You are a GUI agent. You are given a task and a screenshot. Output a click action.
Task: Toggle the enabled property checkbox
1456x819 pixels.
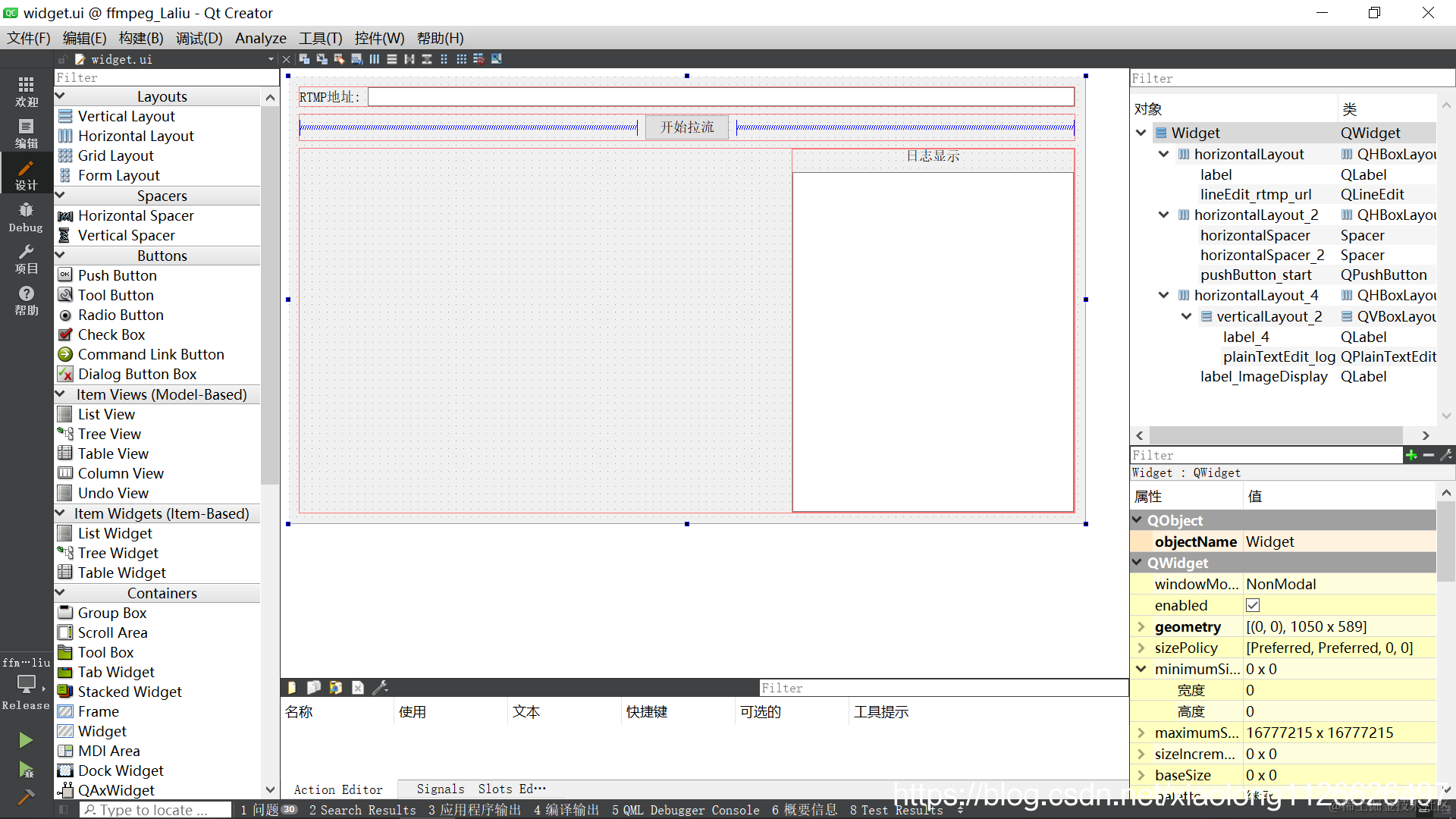coord(1253,605)
